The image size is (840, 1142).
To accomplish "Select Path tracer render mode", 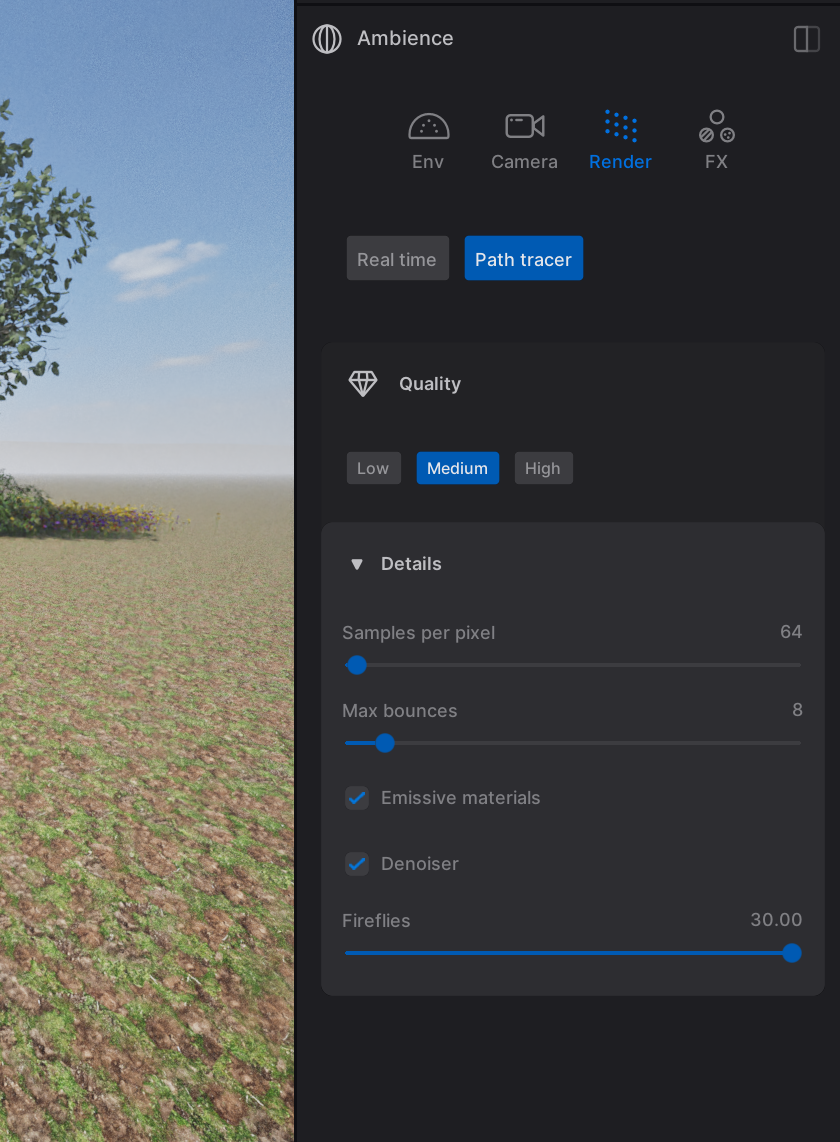I will [x=523, y=259].
